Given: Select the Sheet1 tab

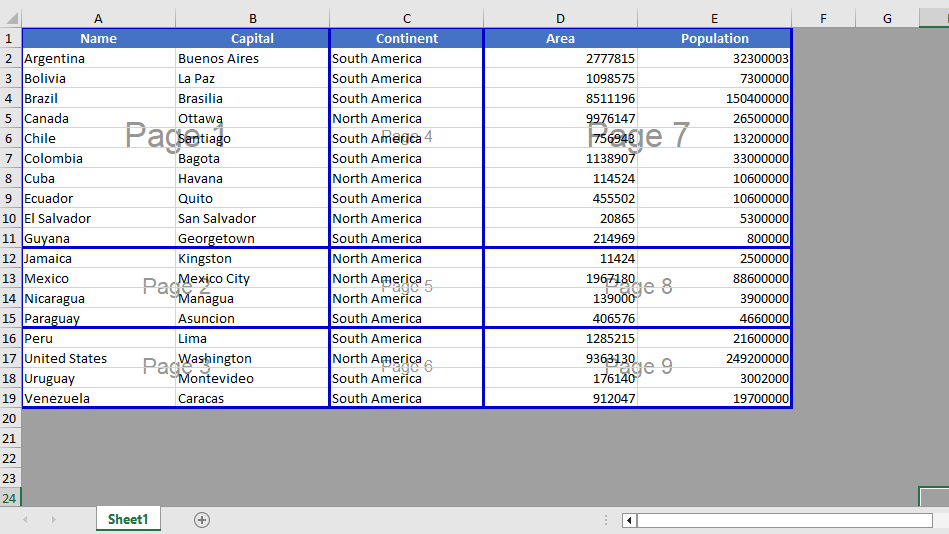Looking at the screenshot, I should coord(128,519).
